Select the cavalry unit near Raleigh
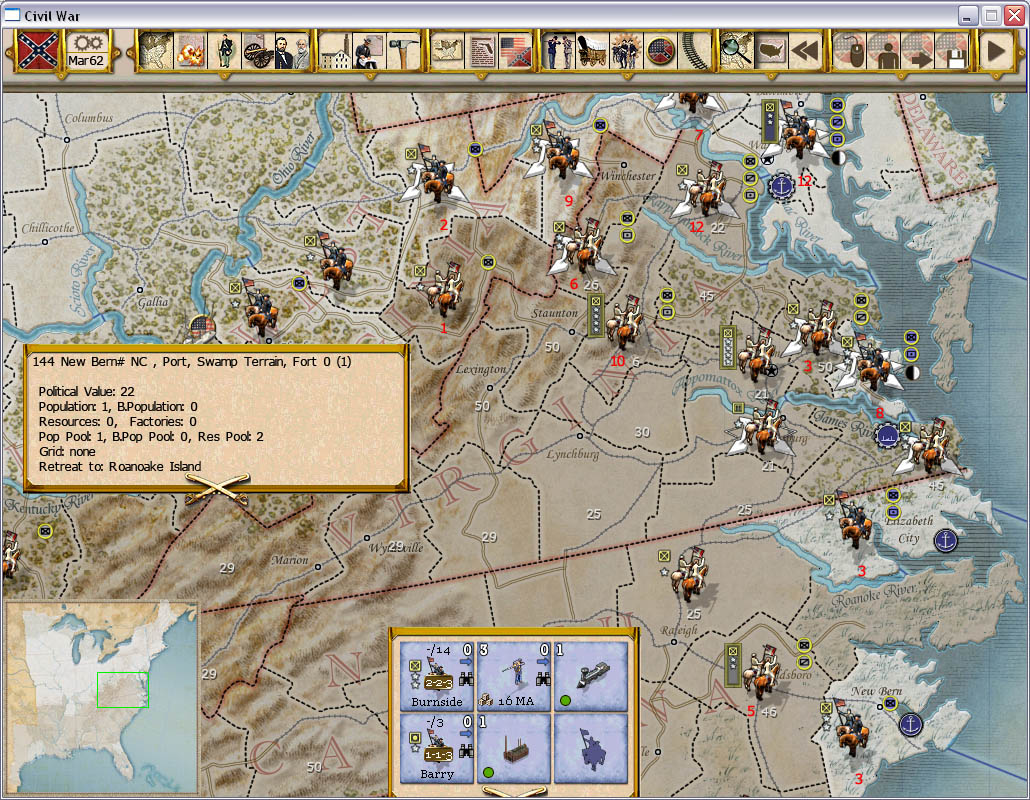The height and width of the screenshot is (800, 1030). pyautogui.click(x=688, y=576)
